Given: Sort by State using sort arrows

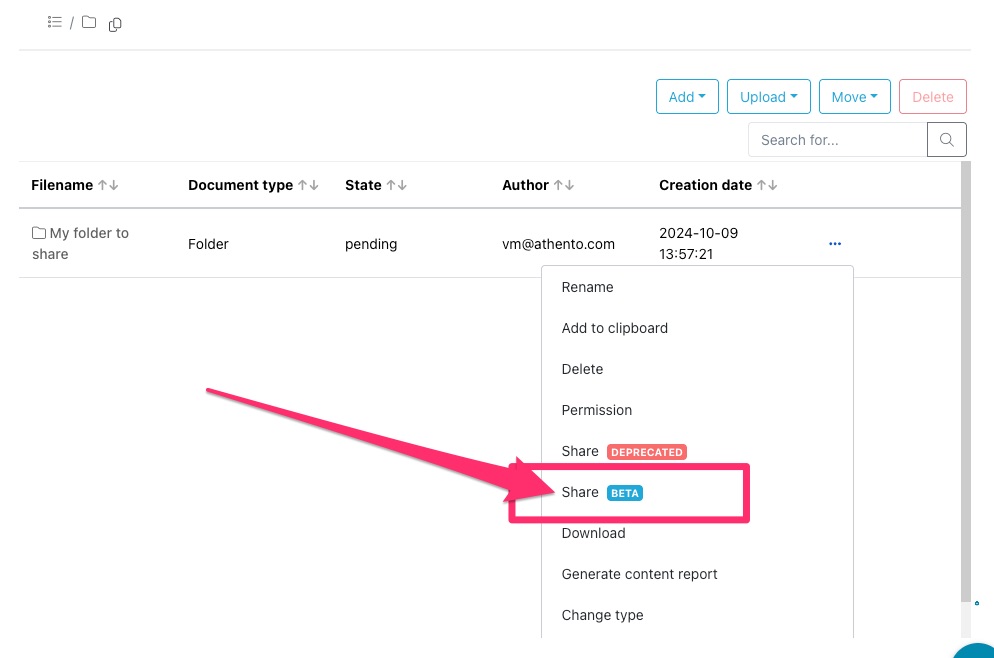Looking at the screenshot, I should pyautogui.click(x=397, y=185).
